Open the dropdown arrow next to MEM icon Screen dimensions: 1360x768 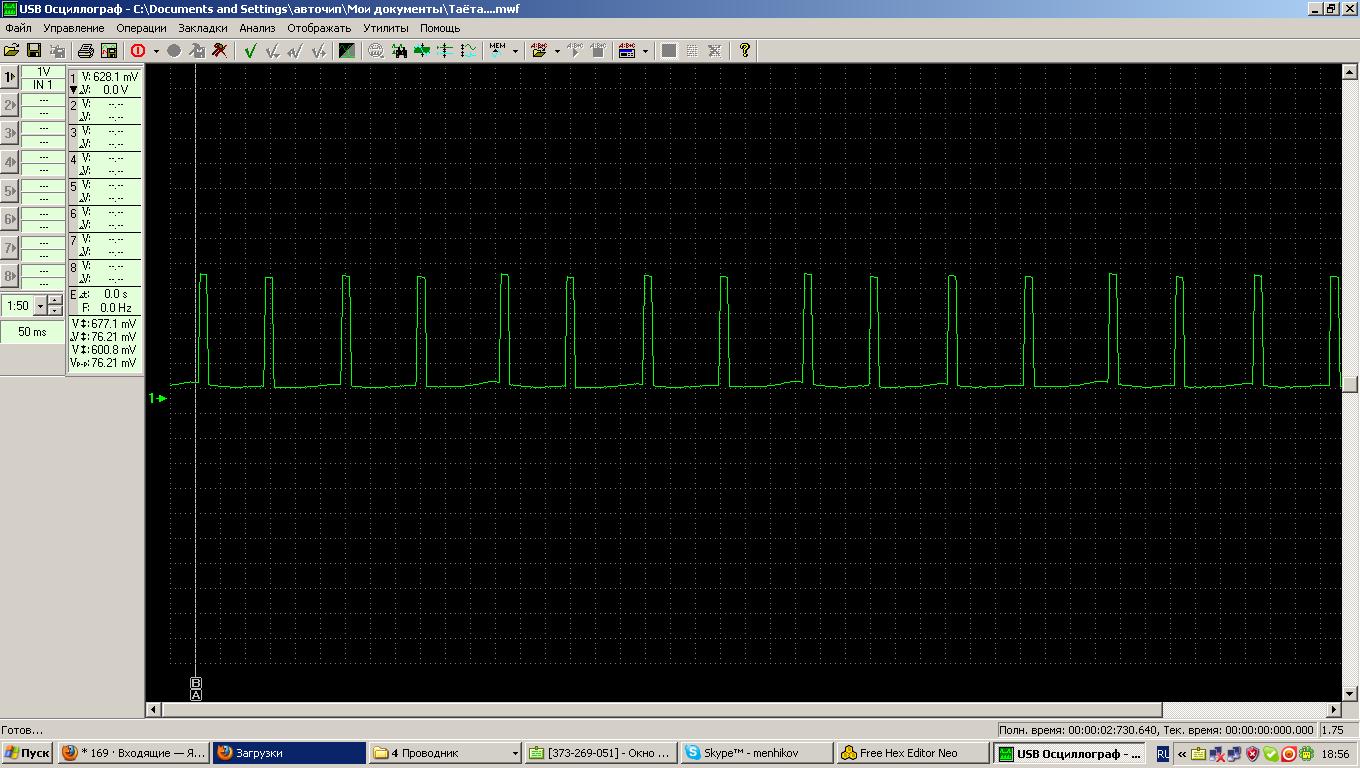point(515,51)
